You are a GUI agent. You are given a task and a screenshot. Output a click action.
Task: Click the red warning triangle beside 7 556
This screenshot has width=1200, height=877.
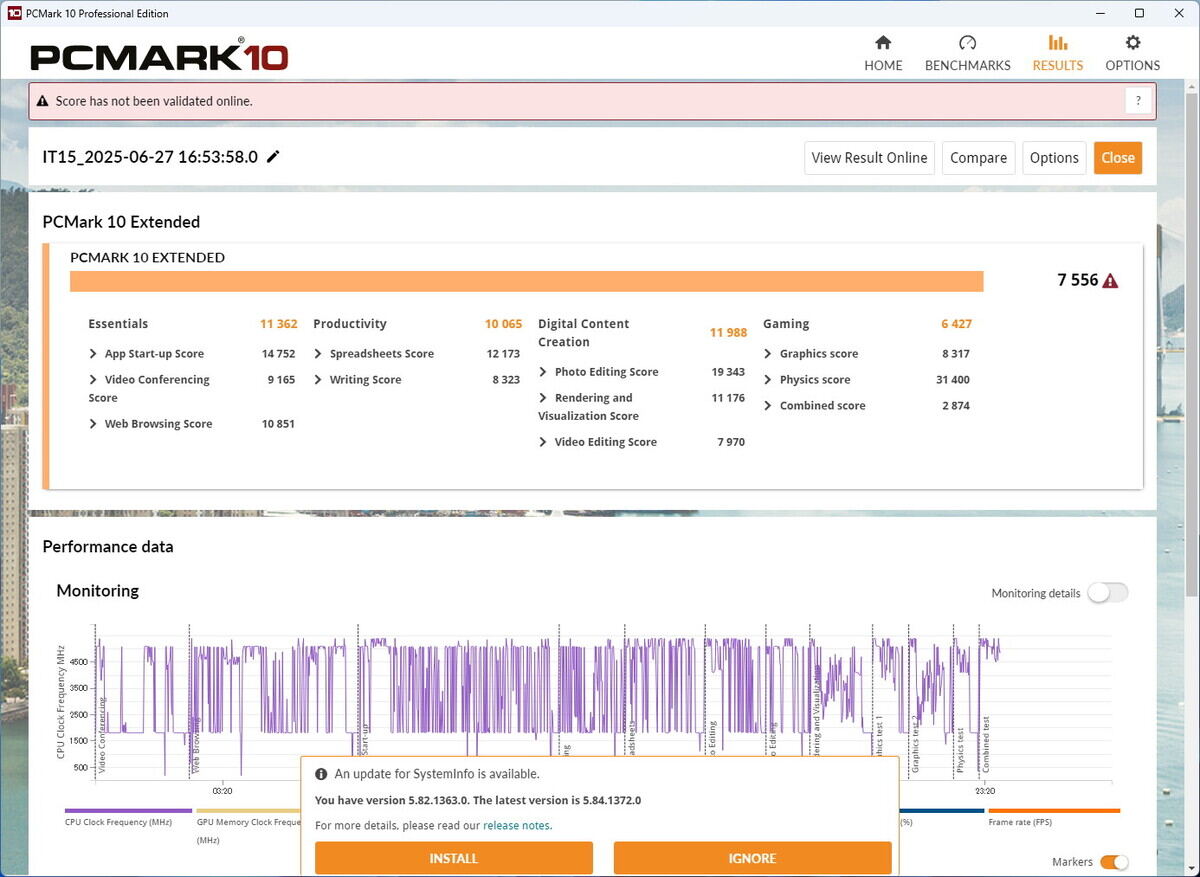1110,281
